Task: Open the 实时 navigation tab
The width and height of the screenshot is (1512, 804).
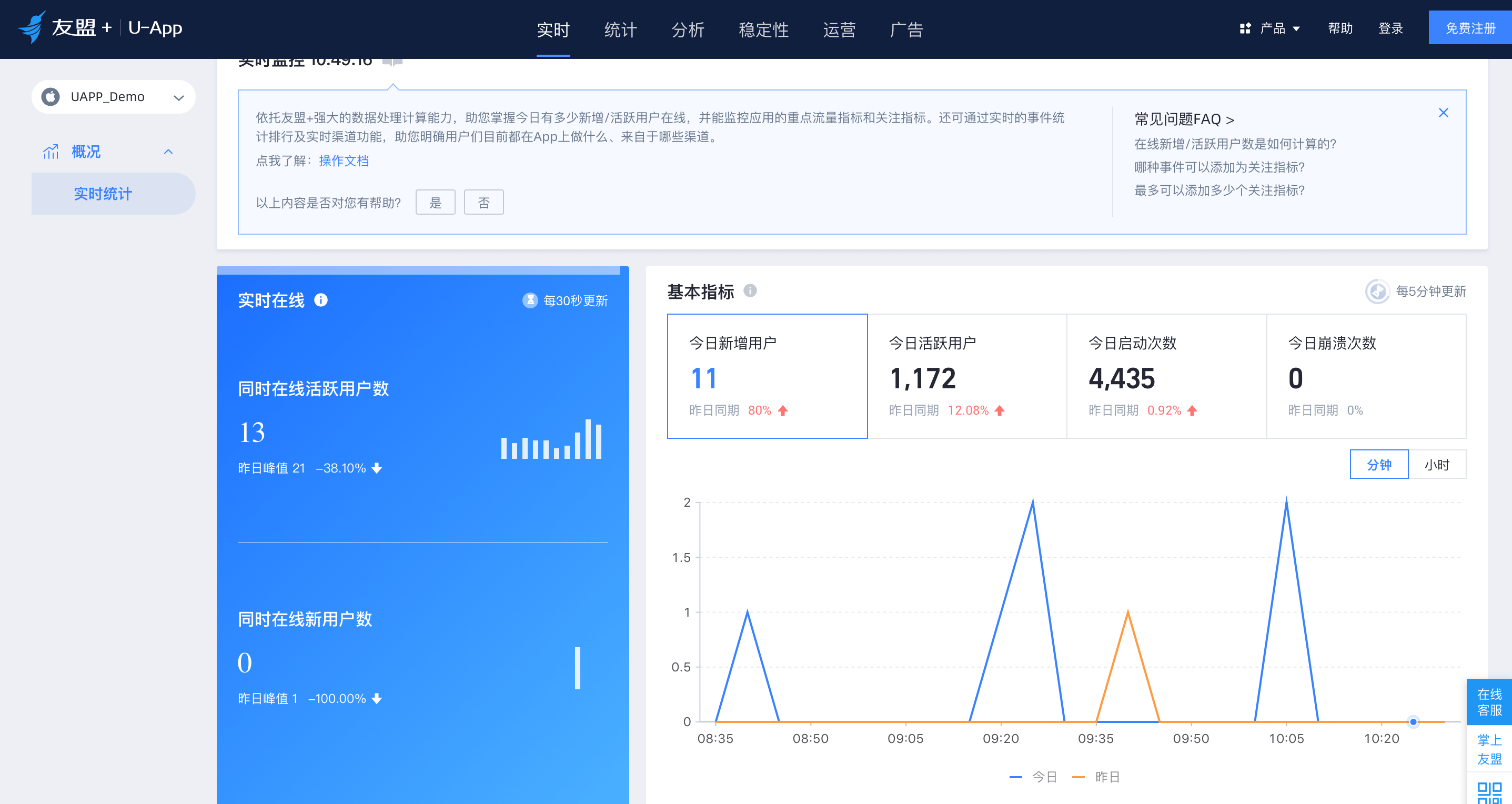Action: tap(553, 29)
